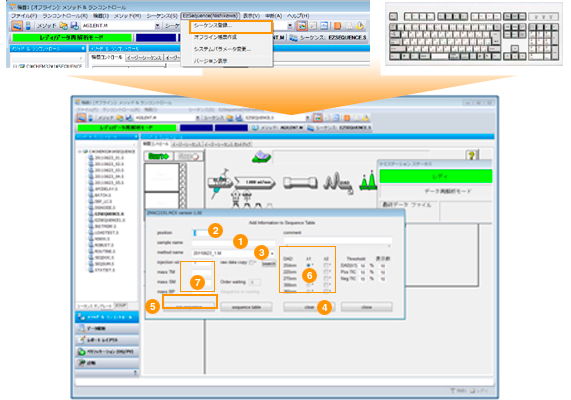
Task: Click the pump flow rate arrow icon
Action: [255, 182]
